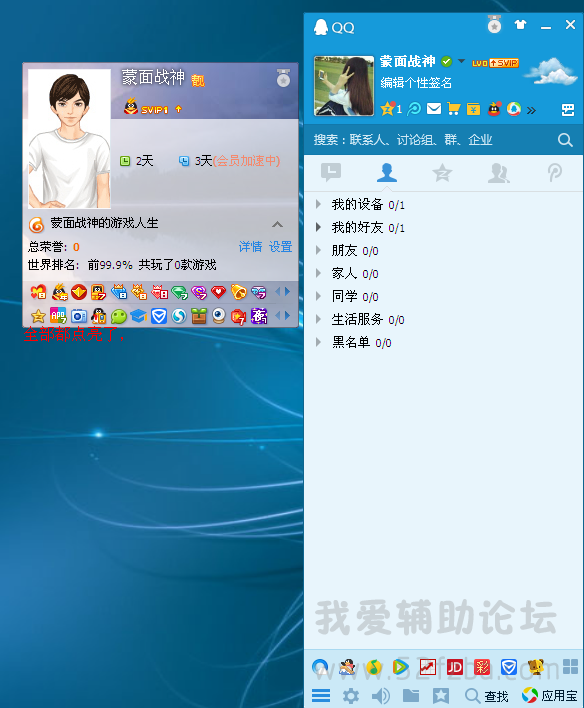The height and width of the screenshot is (708, 584).
Task: Click the search magnifier icon
Action: click(565, 140)
